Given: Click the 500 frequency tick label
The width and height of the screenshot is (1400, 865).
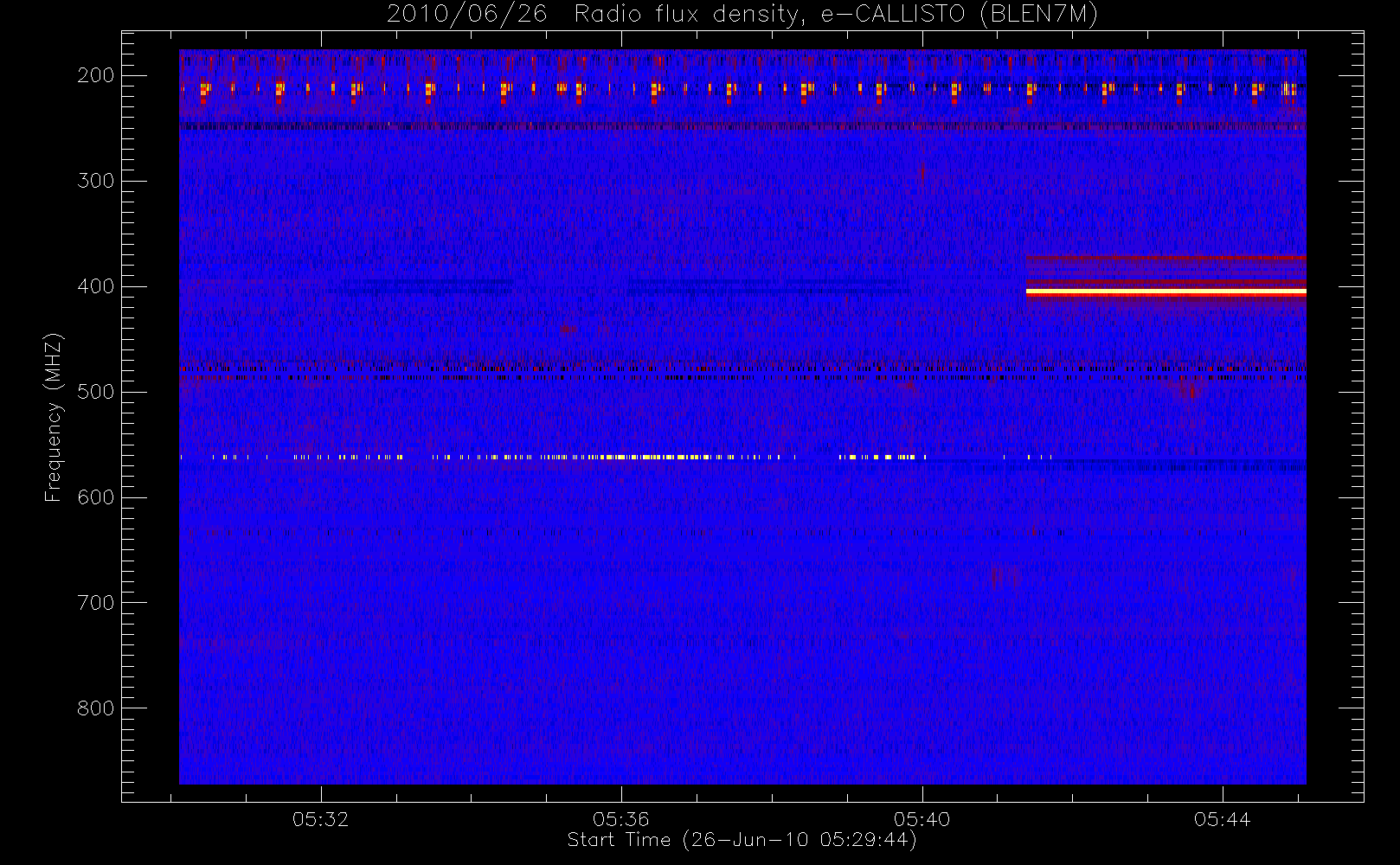Looking at the screenshot, I should click(x=95, y=392).
